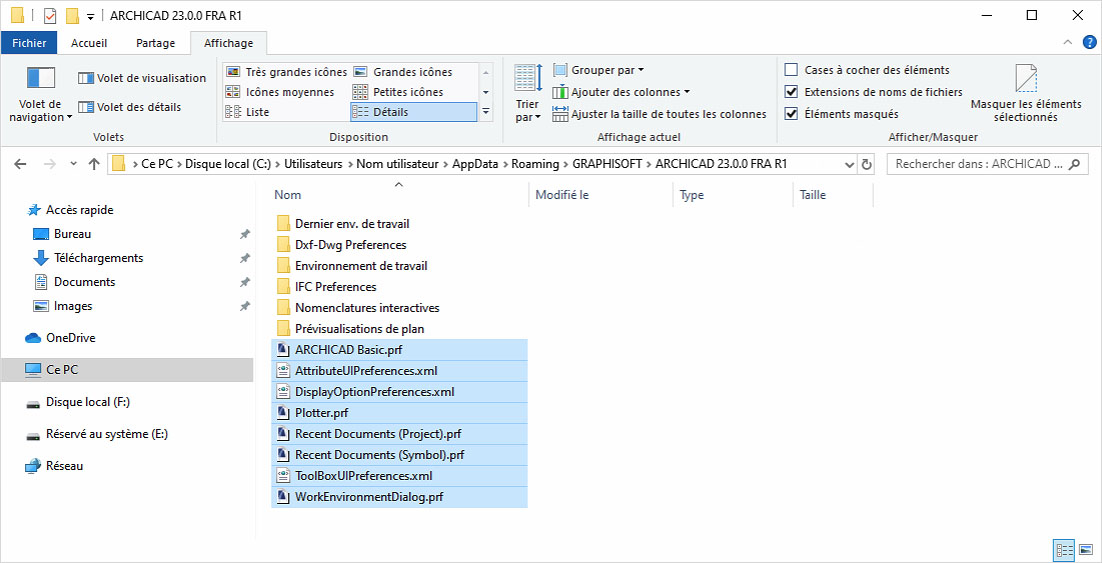Go forward with the right arrow
The height and width of the screenshot is (563, 1102).
pyautogui.click(x=49, y=164)
